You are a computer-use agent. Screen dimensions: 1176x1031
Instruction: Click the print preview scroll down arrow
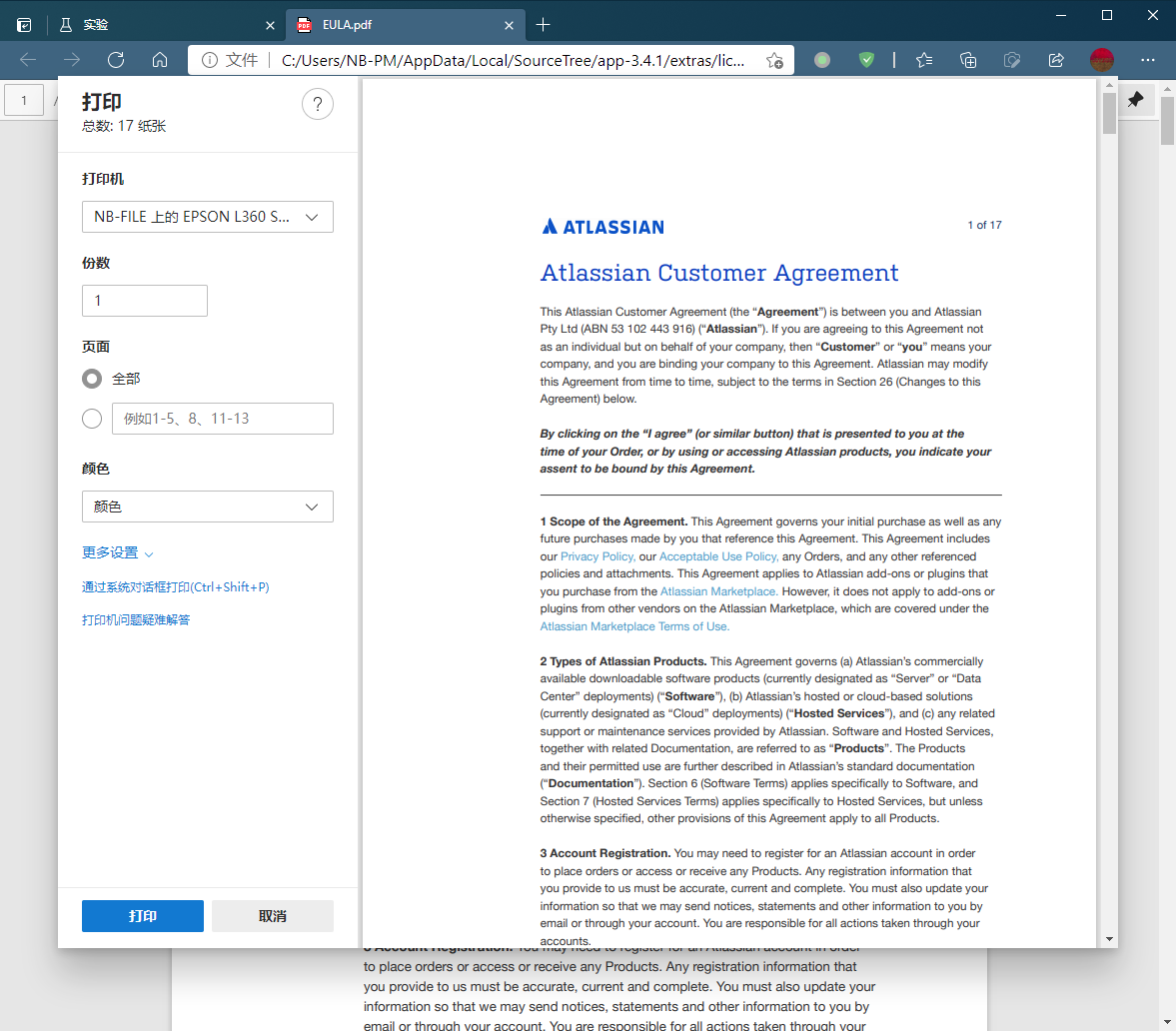tap(1109, 939)
